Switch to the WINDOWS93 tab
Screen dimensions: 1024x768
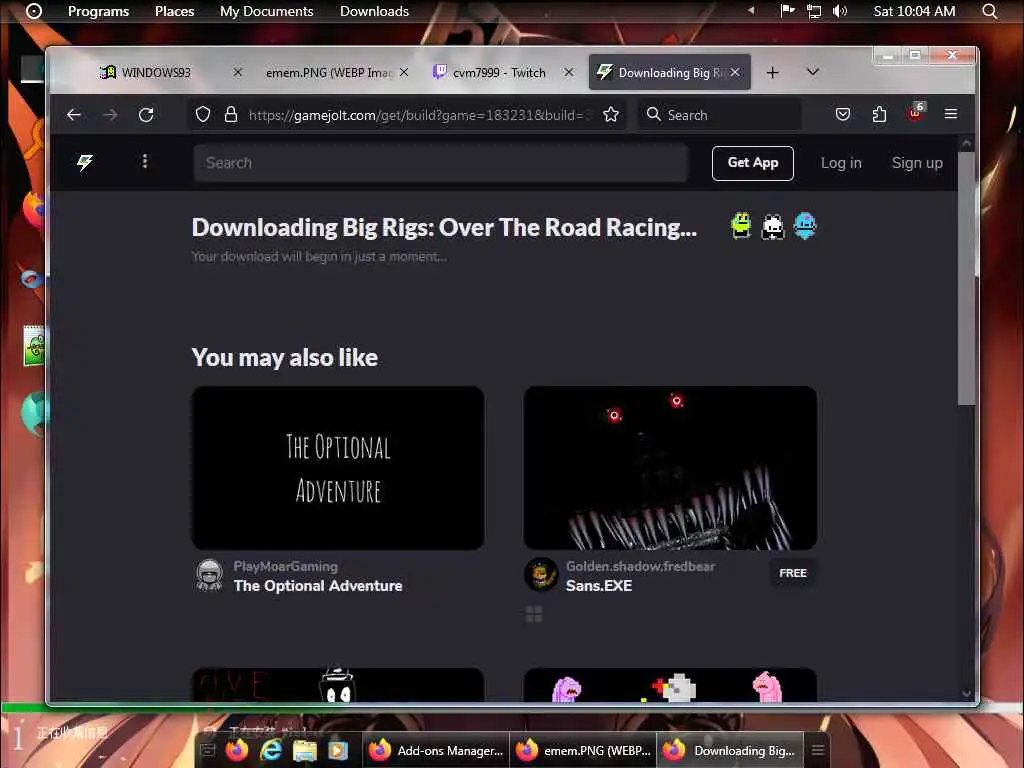coord(170,72)
